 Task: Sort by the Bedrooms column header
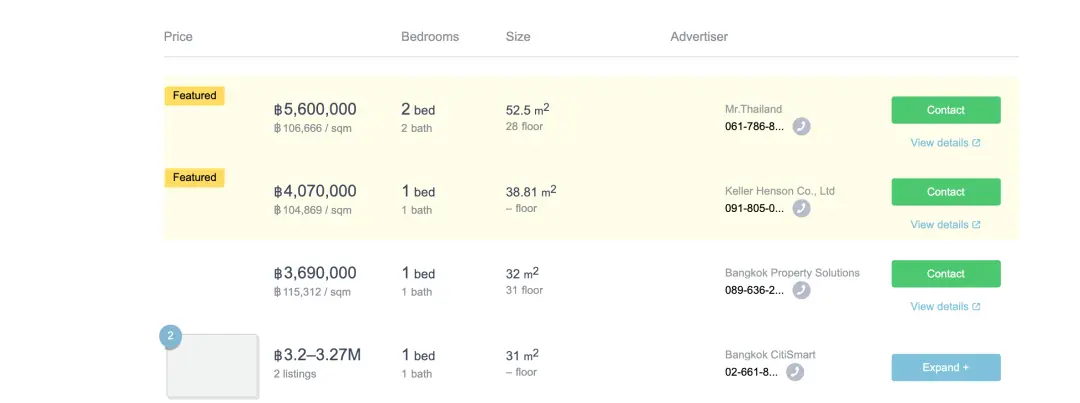pyautogui.click(x=430, y=37)
